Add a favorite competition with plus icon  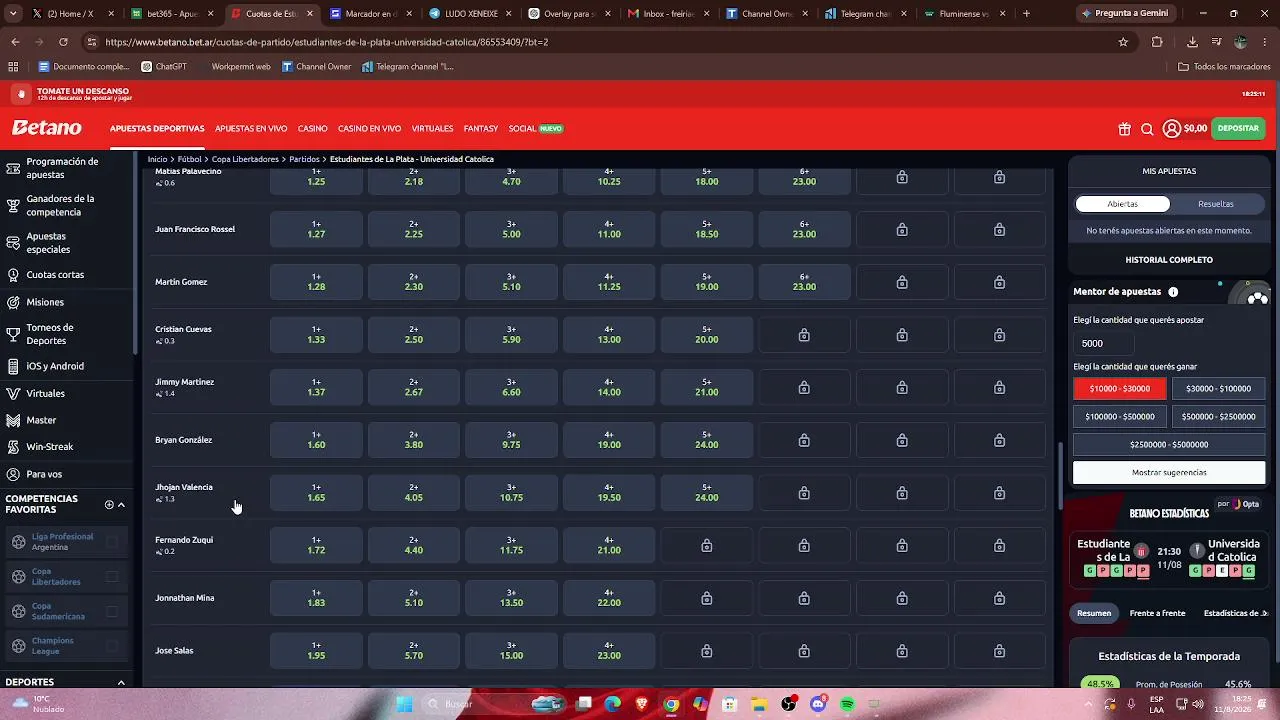(x=109, y=505)
